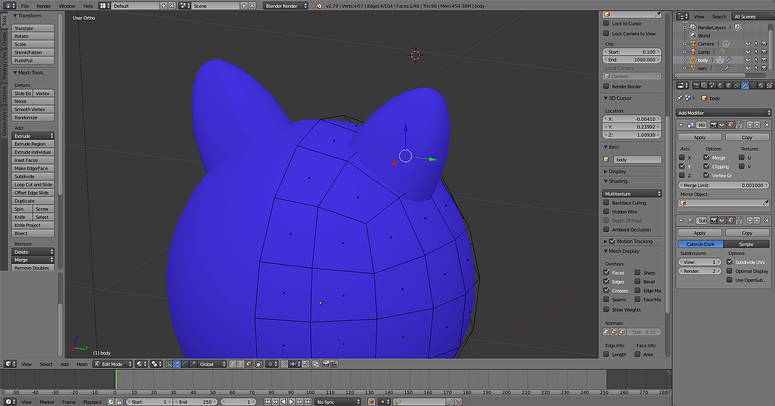Viewport: 775px width, 406px height.
Task: Enable the Mirror X axis checkbox
Action: (682, 157)
